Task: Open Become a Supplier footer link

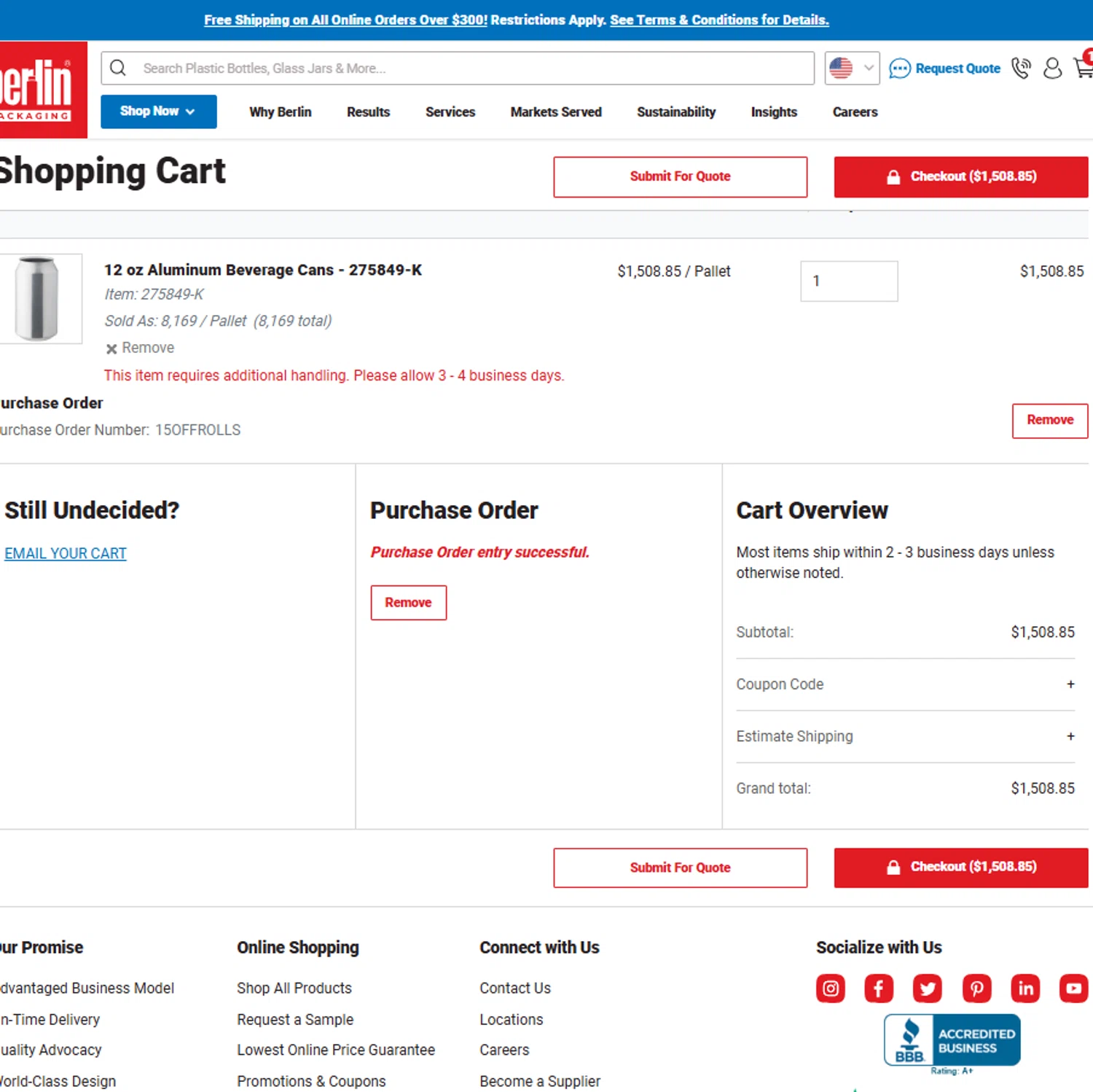Action: click(x=540, y=1081)
